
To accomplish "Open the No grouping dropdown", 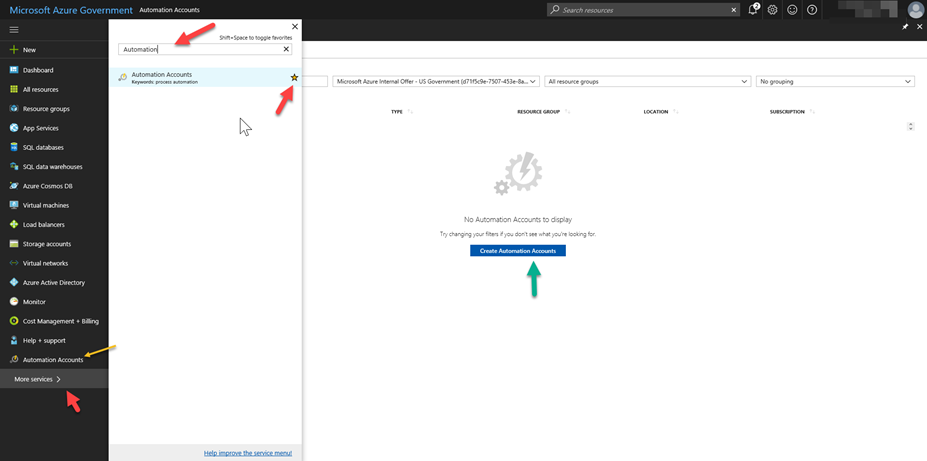I will point(835,82).
